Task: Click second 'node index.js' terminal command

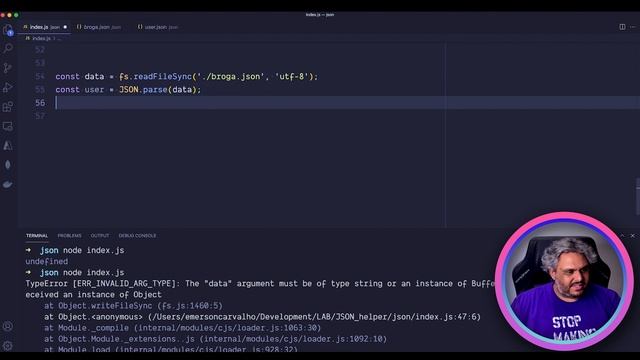Action: click(x=93, y=272)
